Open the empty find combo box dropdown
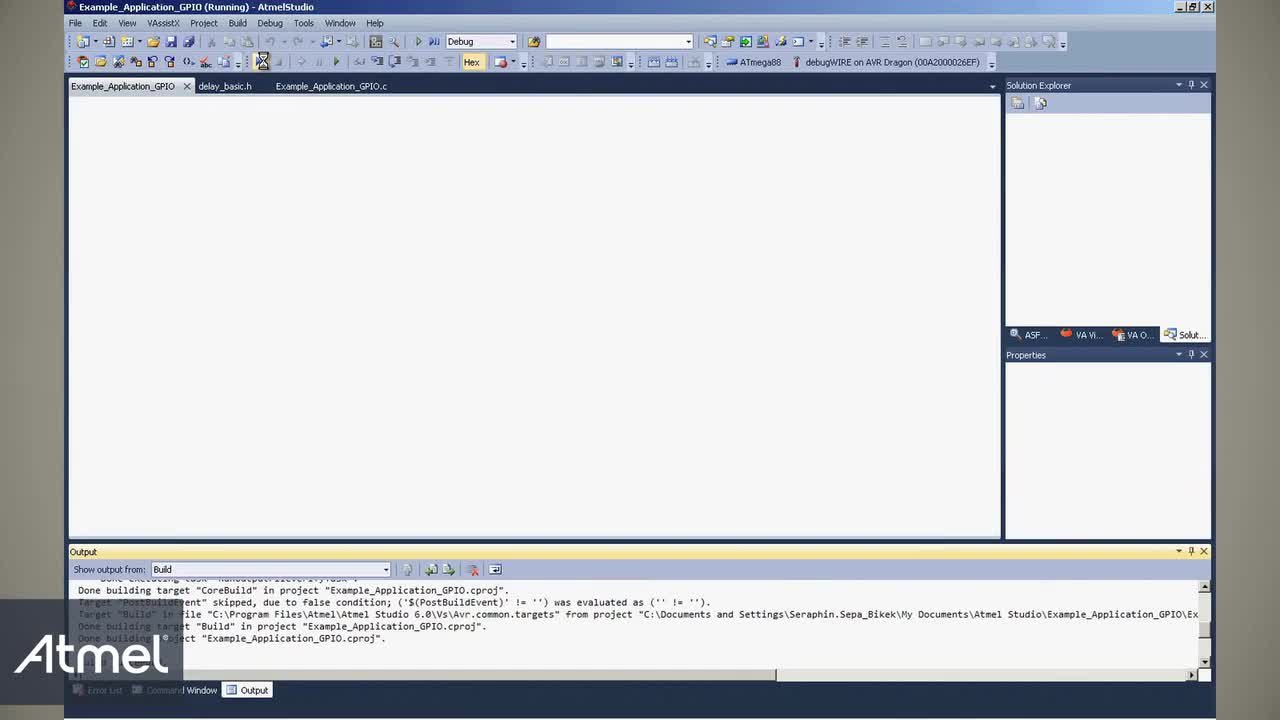Viewport: 1280px width, 720px height. click(688, 42)
